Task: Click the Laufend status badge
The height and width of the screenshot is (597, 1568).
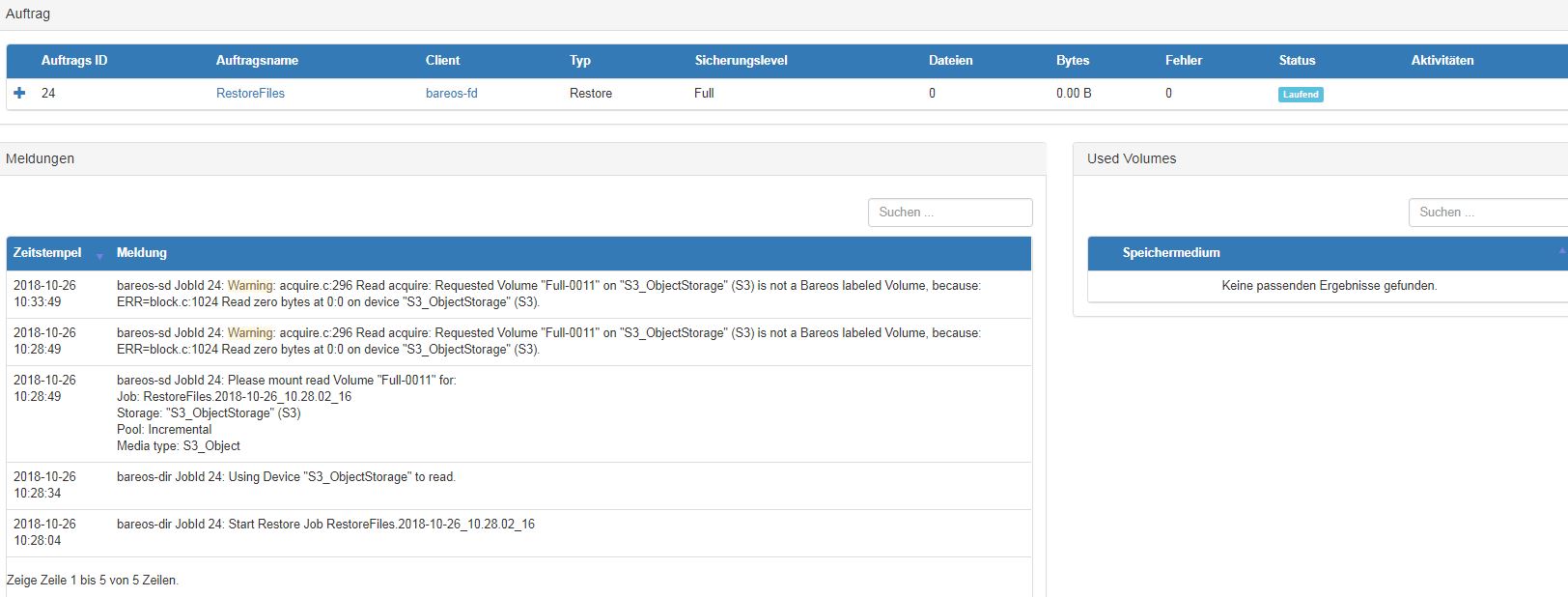Action: pyautogui.click(x=1300, y=95)
